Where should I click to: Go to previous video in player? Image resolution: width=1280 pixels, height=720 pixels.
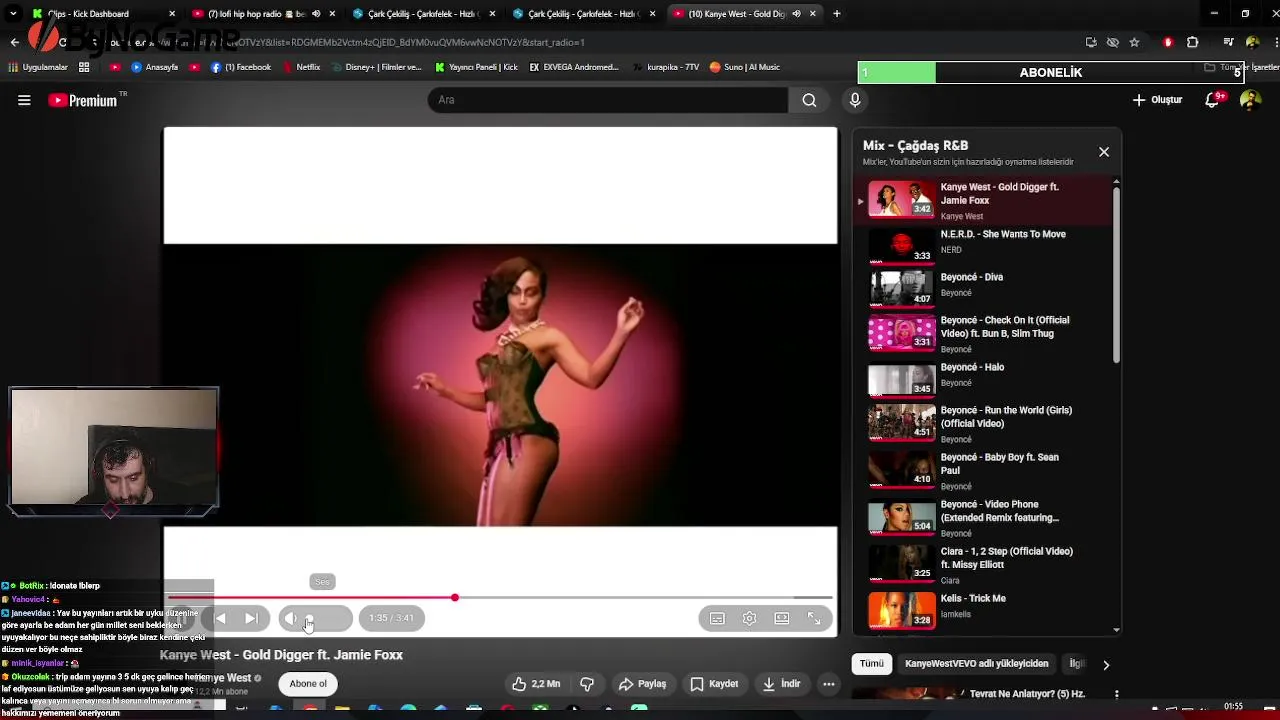[x=220, y=618]
